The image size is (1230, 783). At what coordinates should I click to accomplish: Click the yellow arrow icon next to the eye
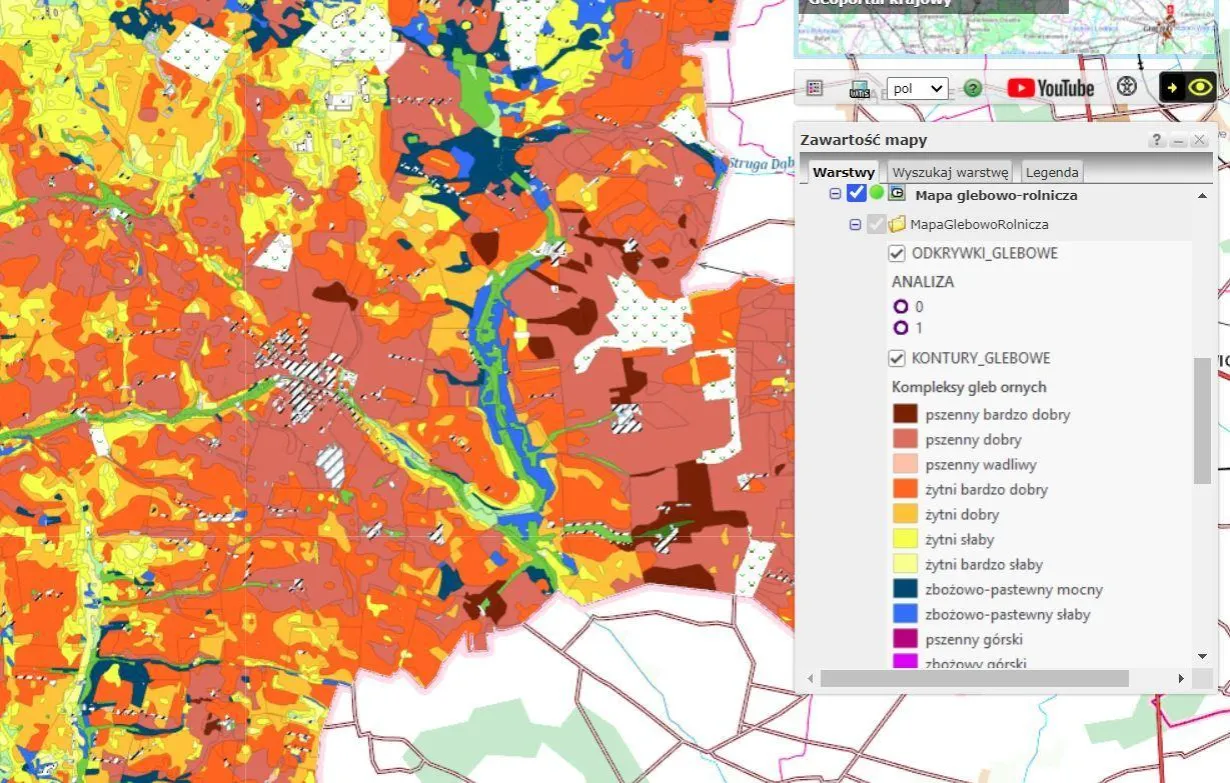pyautogui.click(x=1171, y=87)
